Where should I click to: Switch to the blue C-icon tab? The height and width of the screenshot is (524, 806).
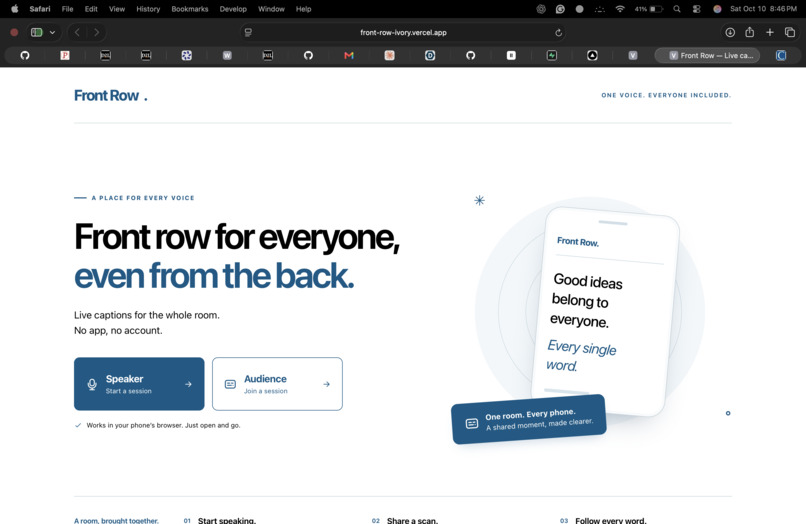[781, 55]
